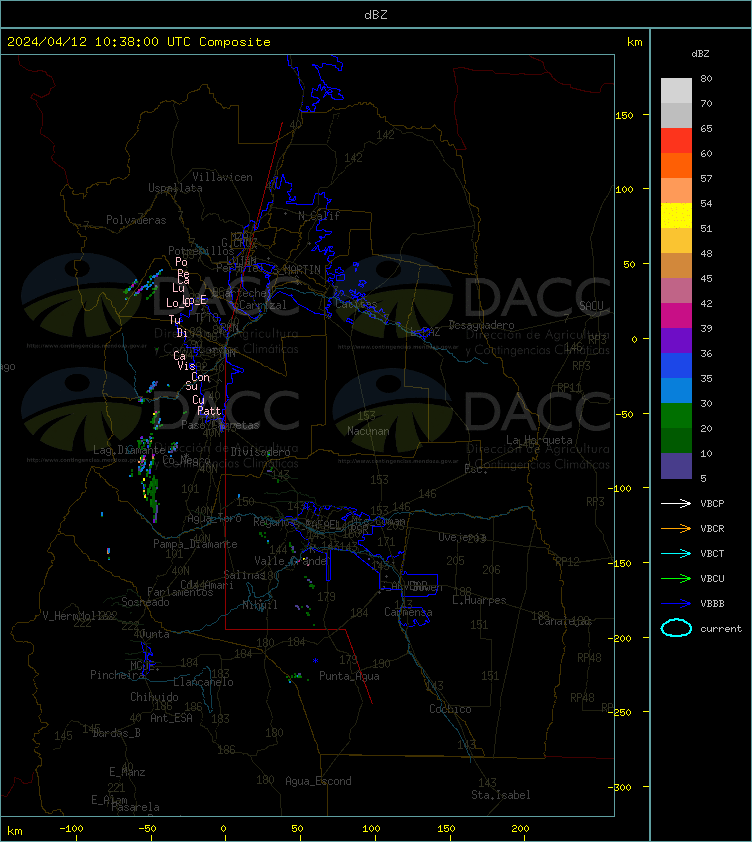Click the dBZ heading above the color scale
The width and height of the screenshot is (752, 842).
pyautogui.click(x=700, y=54)
